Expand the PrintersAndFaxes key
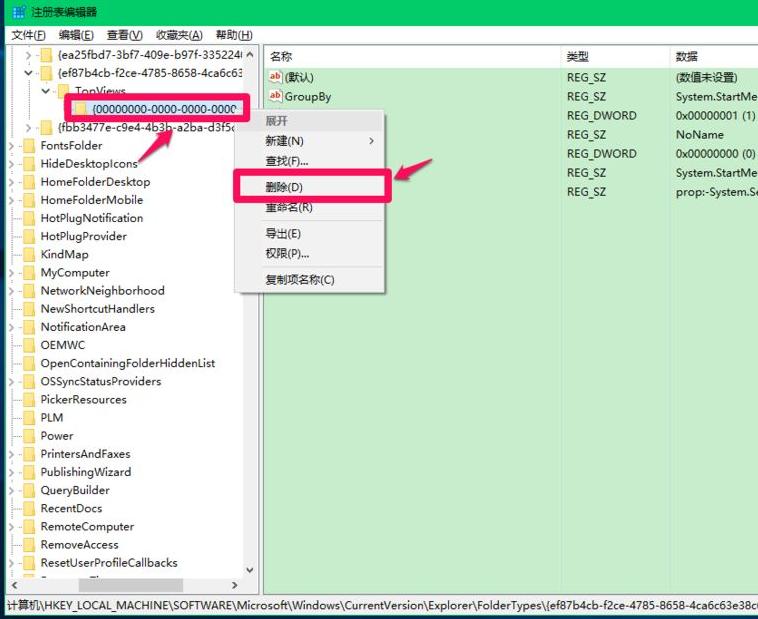 coord(11,454)
